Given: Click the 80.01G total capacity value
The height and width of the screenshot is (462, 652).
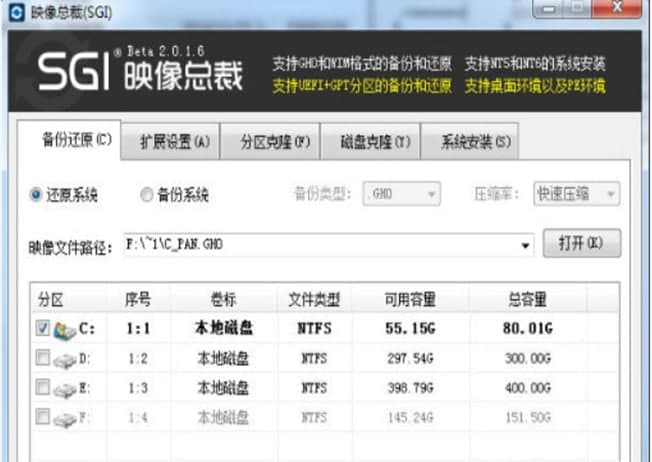Looking at the screenshot, I should 528,329.
